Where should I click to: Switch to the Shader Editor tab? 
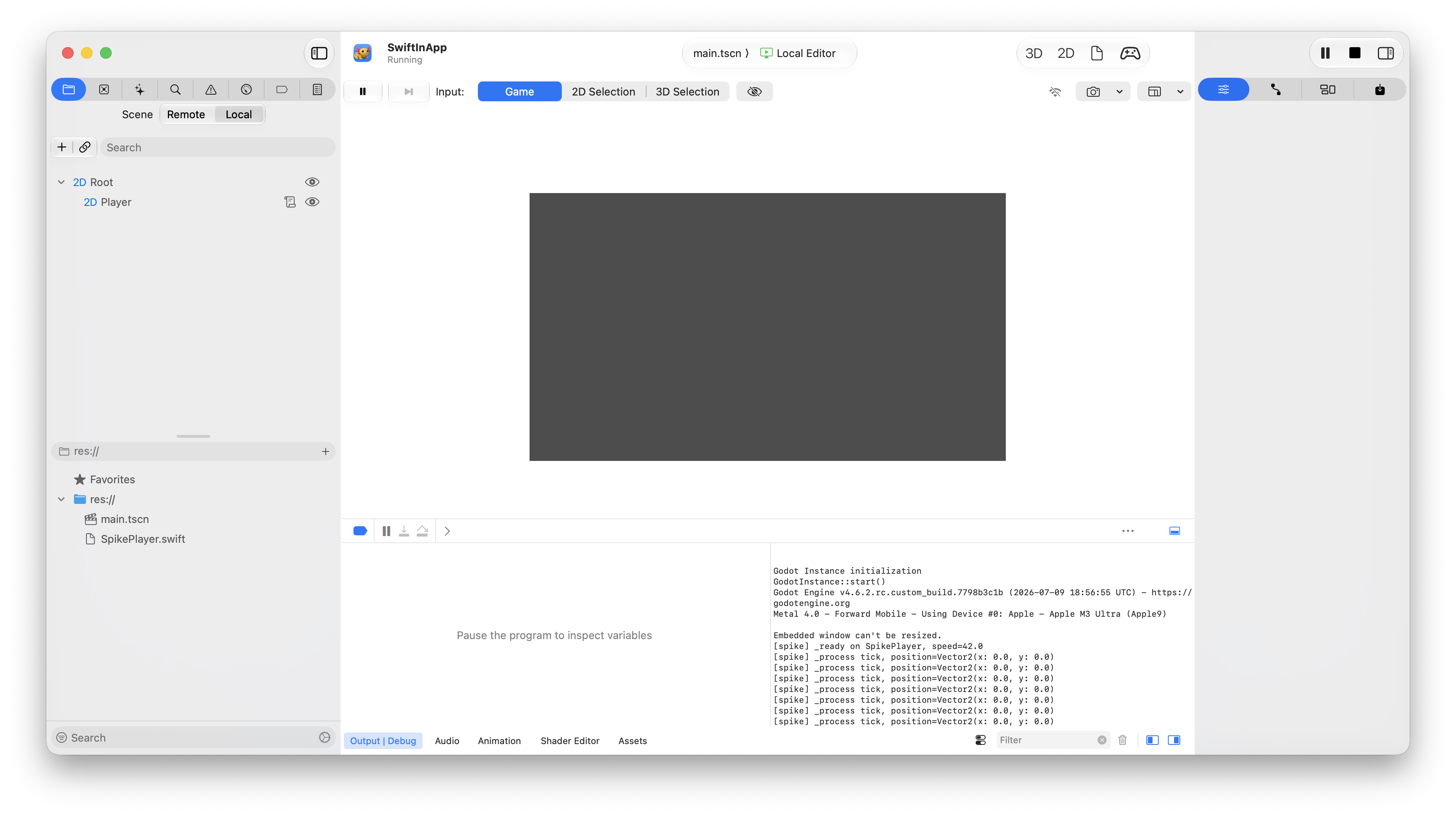coord(570,740)
